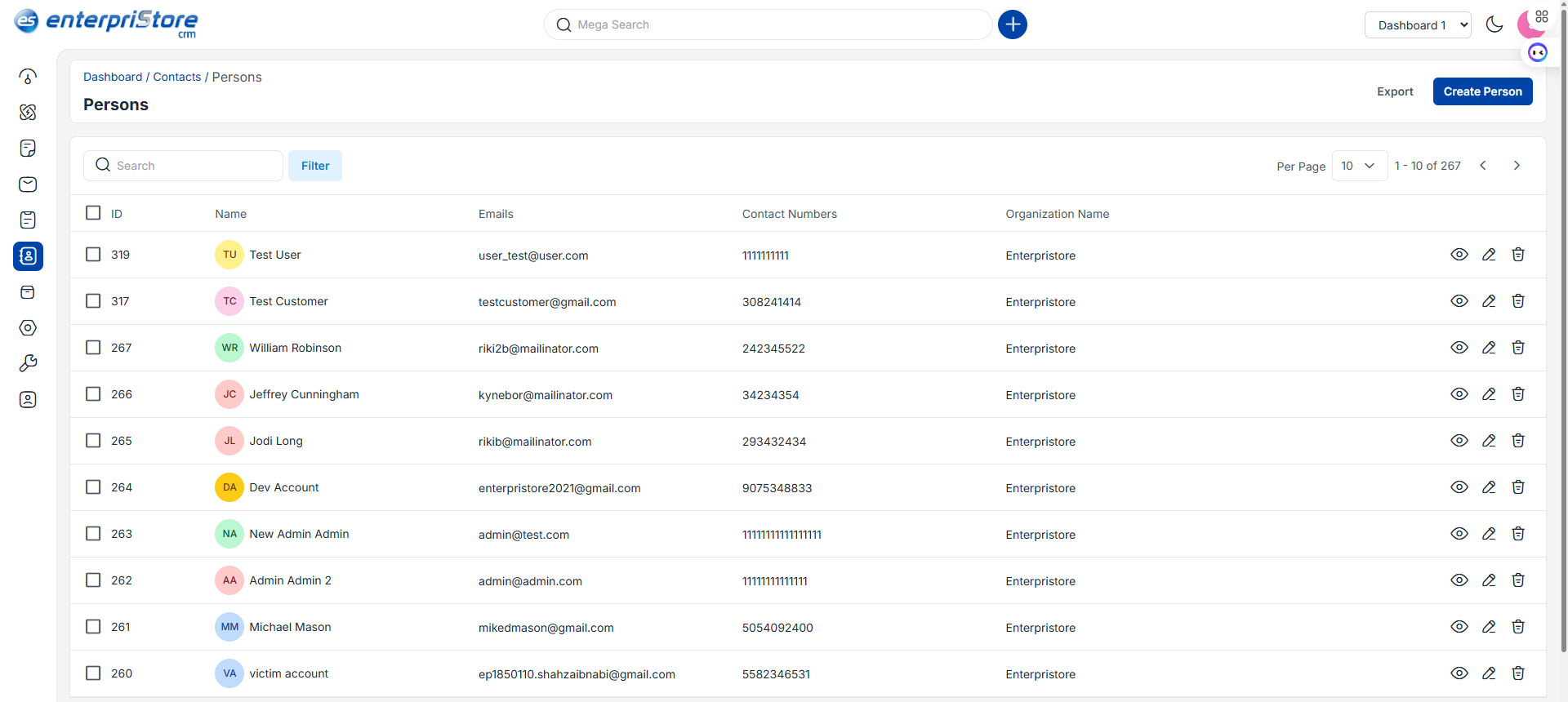Open the wrench configuration icon in sidebar
The image size is (1568, 702).
pyautogui.click(x=28, y=364)
